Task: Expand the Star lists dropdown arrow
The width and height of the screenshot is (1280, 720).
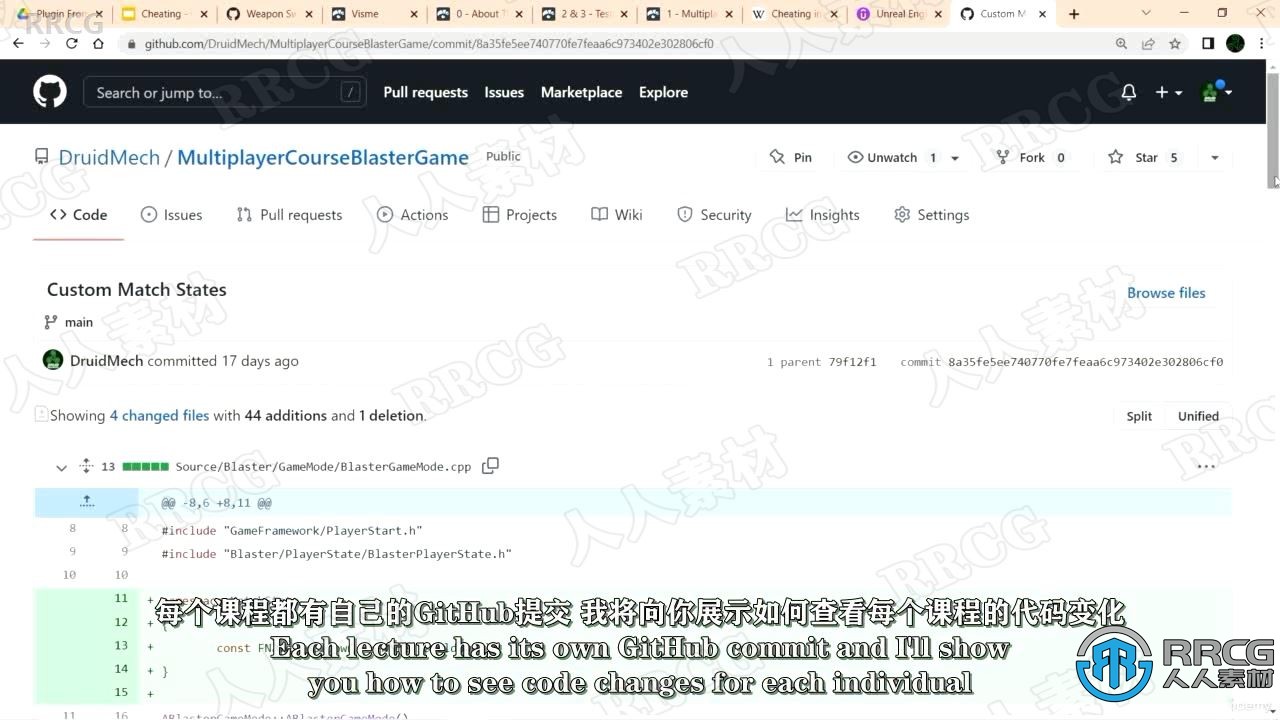Action: click(1215, 158)
